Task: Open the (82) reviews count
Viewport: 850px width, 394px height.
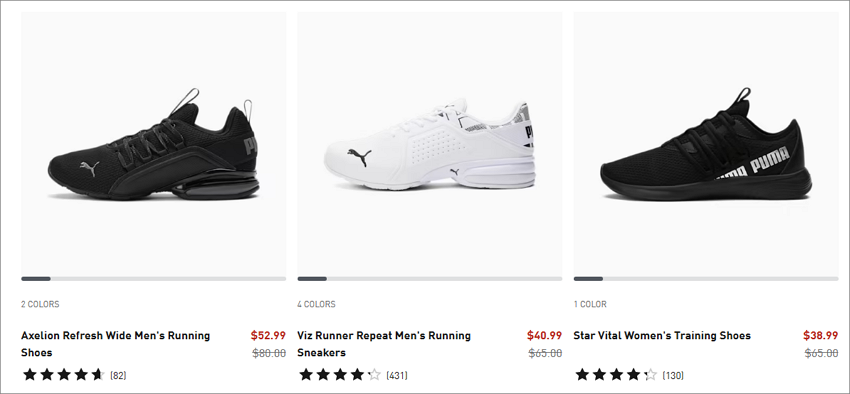Action: [x=118, y=375]
